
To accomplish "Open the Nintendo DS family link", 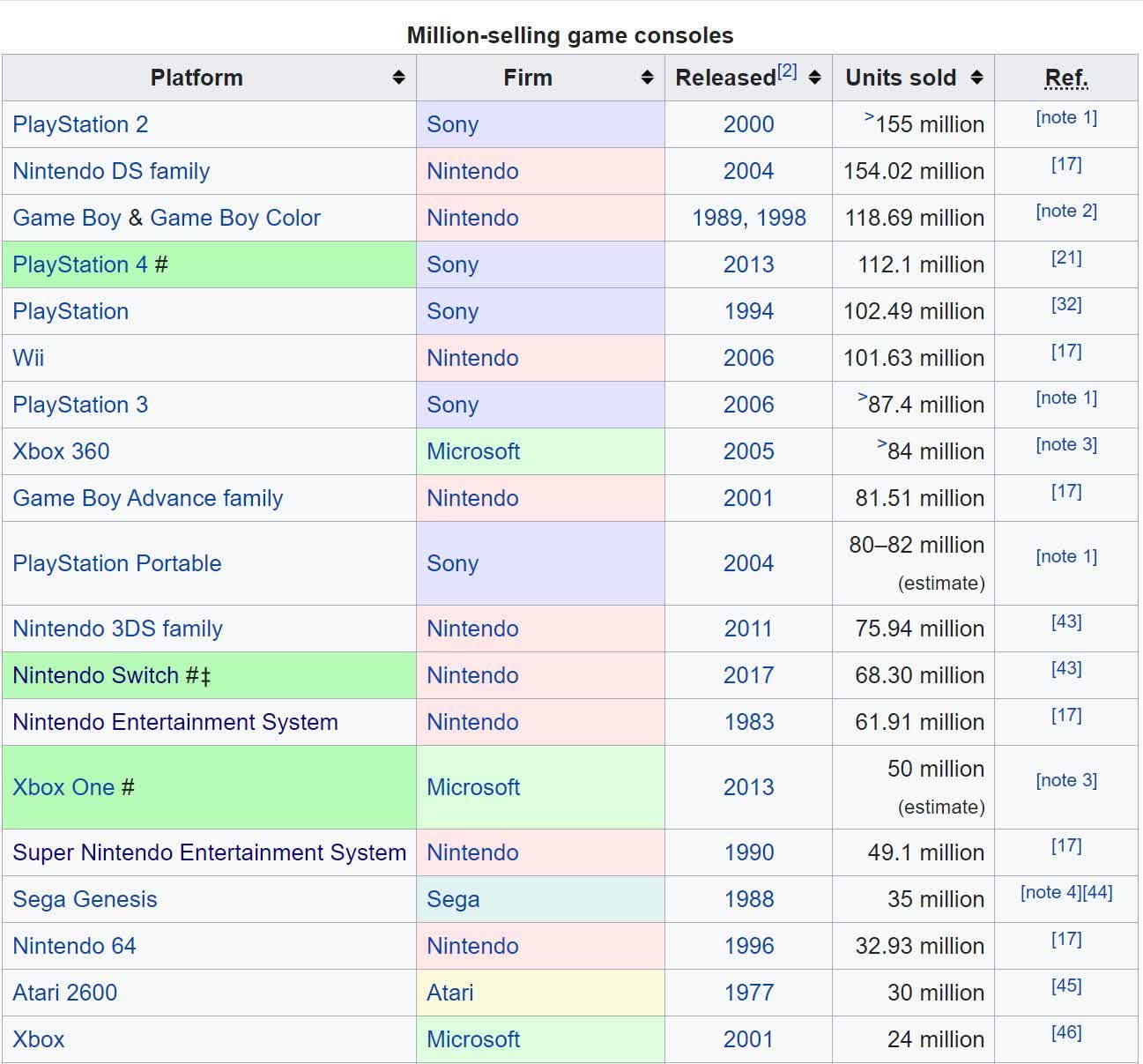I will [111, 171].
